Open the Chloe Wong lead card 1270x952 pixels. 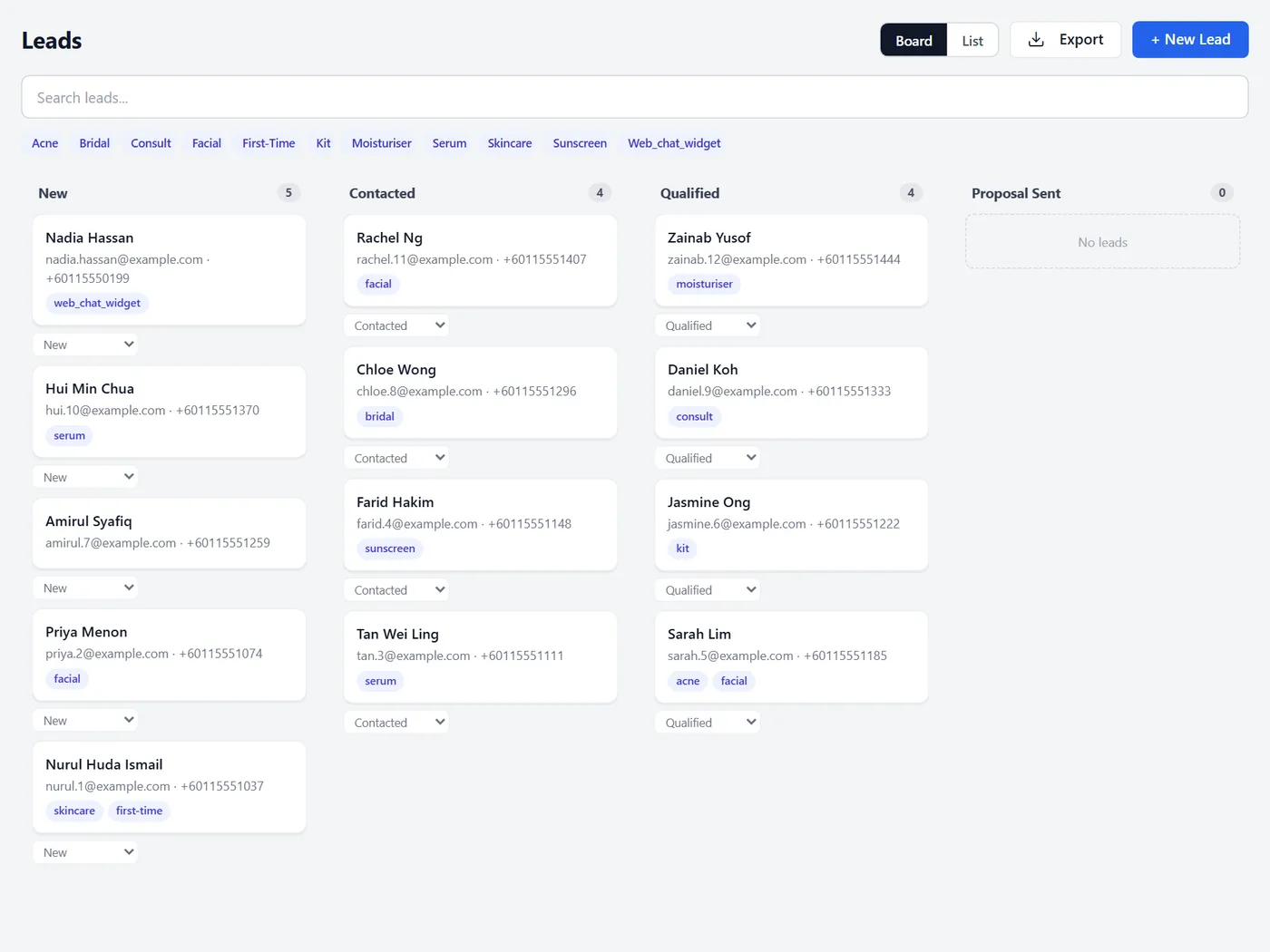coord(480,393)
